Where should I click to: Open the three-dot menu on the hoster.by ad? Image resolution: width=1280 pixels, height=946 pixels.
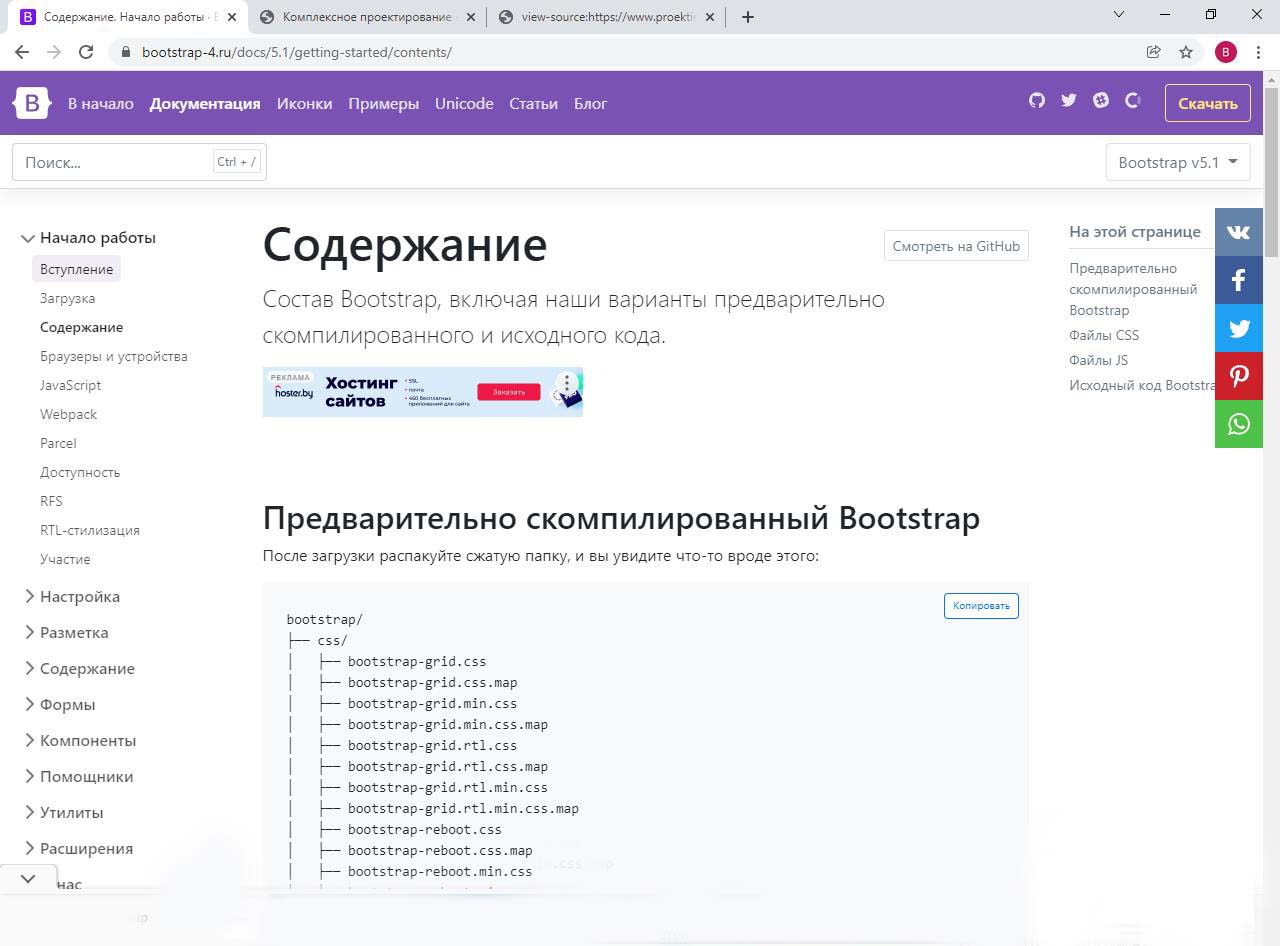click(567, 384)
